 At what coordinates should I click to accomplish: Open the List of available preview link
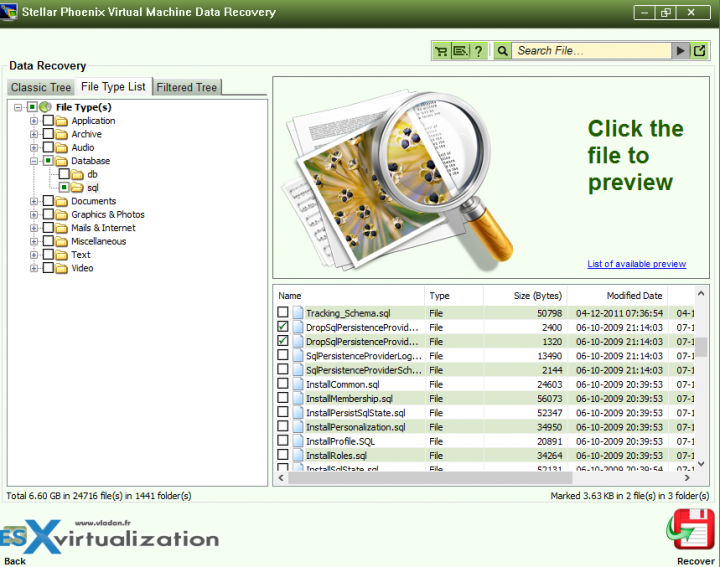(636, 264)
